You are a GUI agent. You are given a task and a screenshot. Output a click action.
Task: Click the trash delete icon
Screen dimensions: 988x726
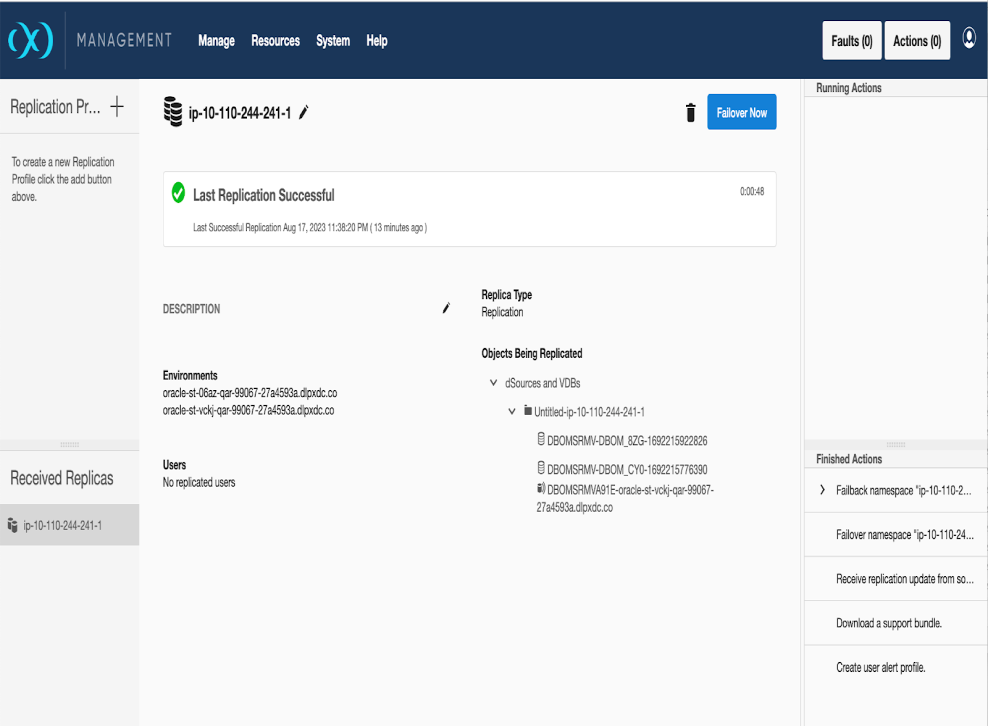(x=690, y=113)
